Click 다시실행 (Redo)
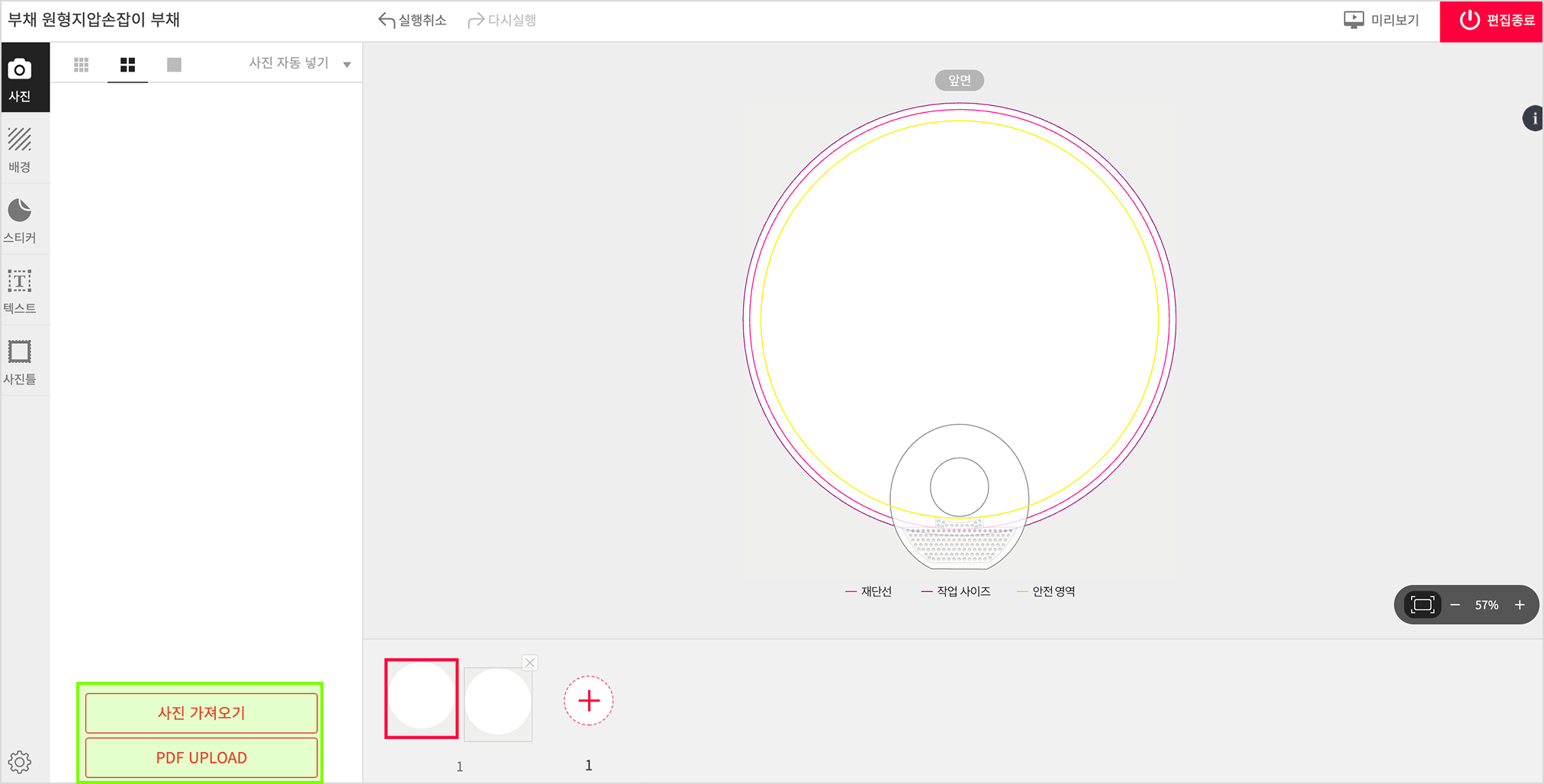 (x=502, y=21)
